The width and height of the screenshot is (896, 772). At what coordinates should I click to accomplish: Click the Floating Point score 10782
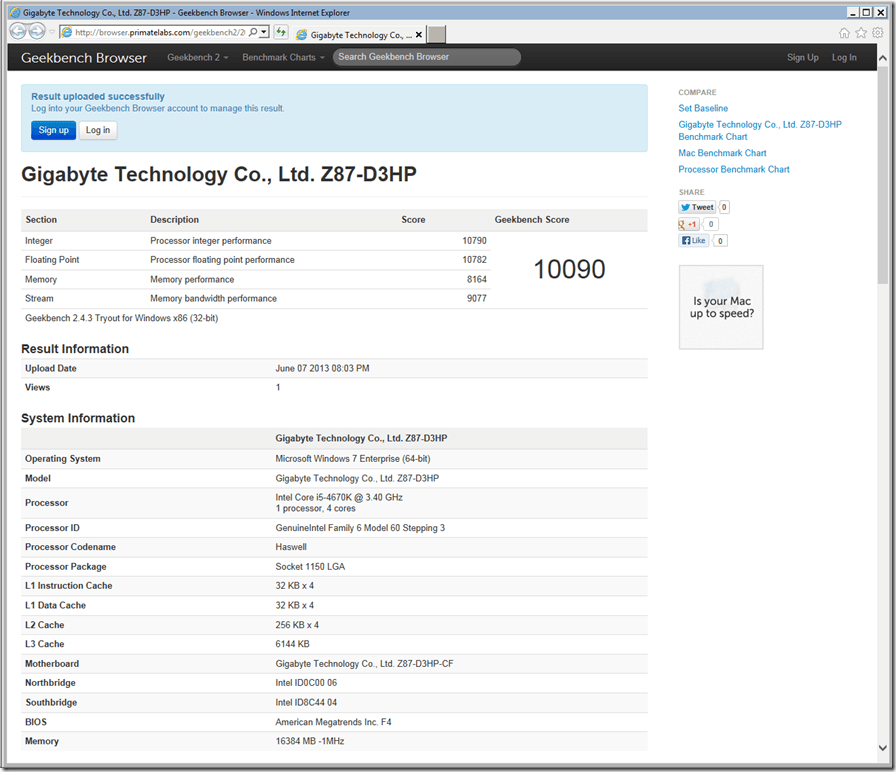click(x=474, y=260)
